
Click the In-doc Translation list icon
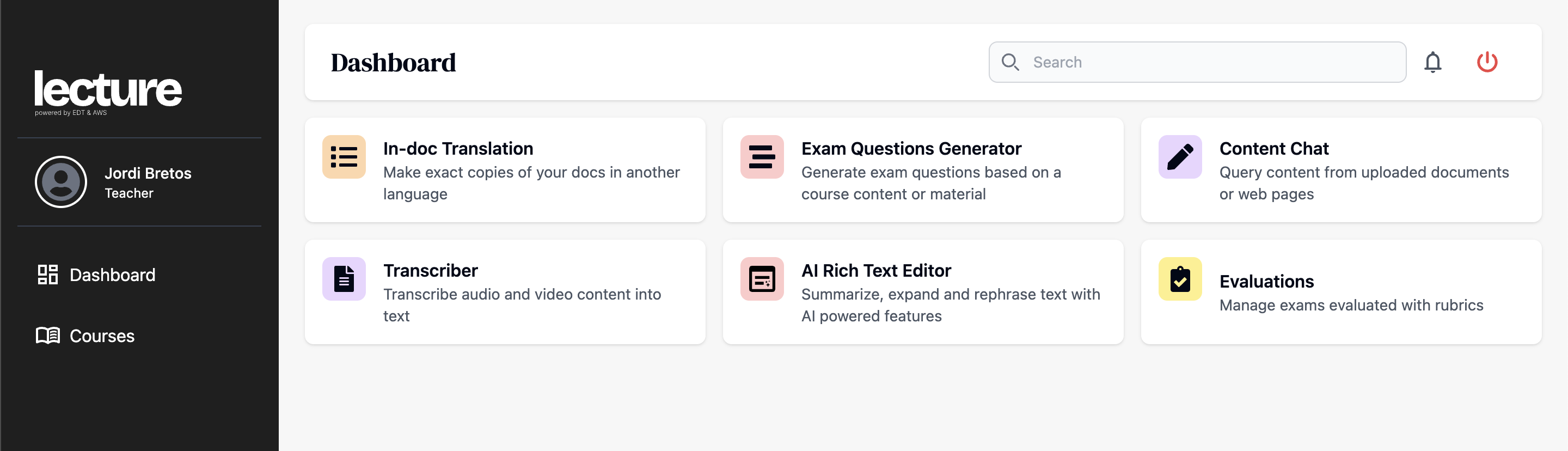344,157
